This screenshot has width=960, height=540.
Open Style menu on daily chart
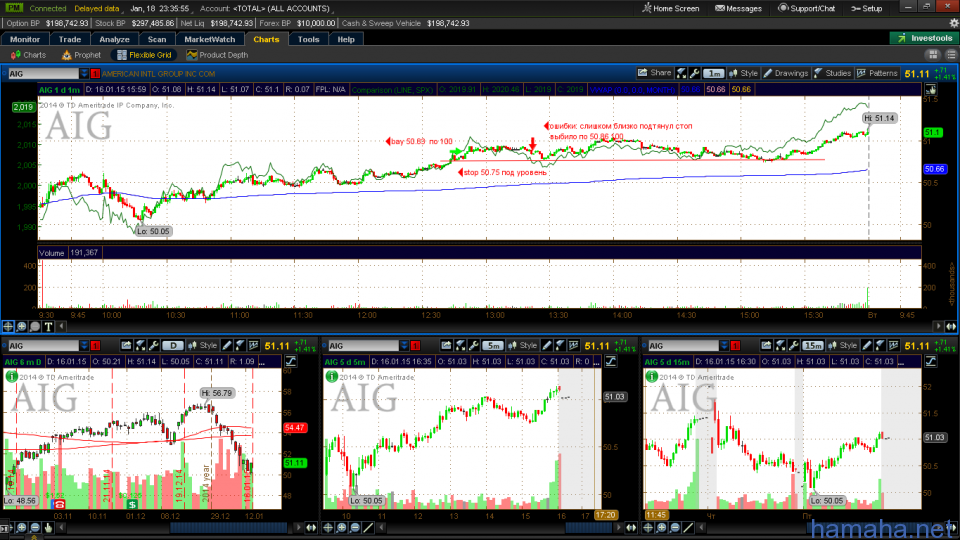tap(203, 346)
